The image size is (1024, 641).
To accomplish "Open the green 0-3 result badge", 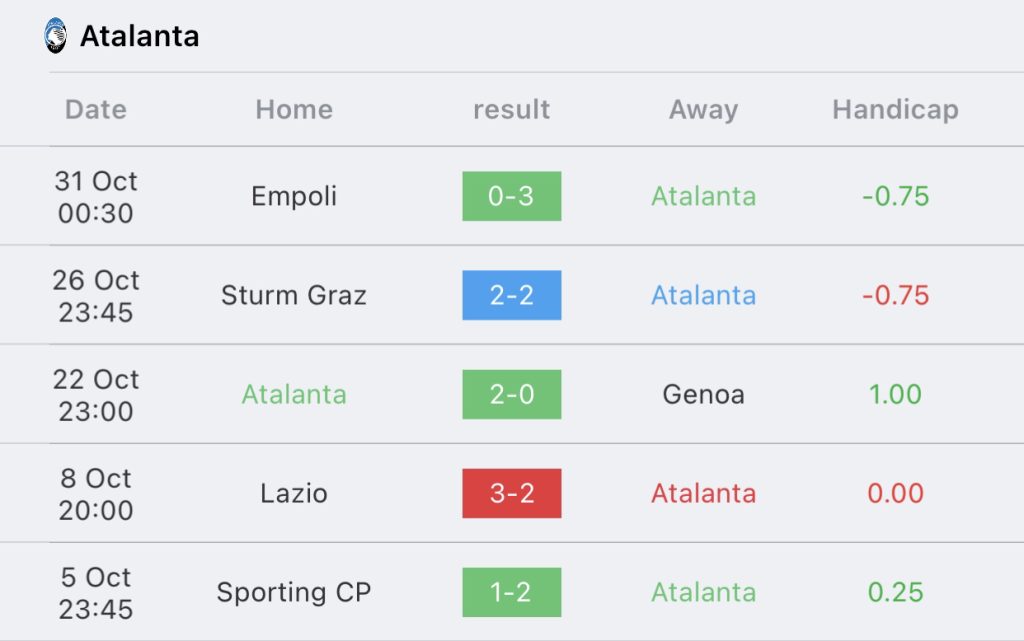I will (x=511, y=196).
